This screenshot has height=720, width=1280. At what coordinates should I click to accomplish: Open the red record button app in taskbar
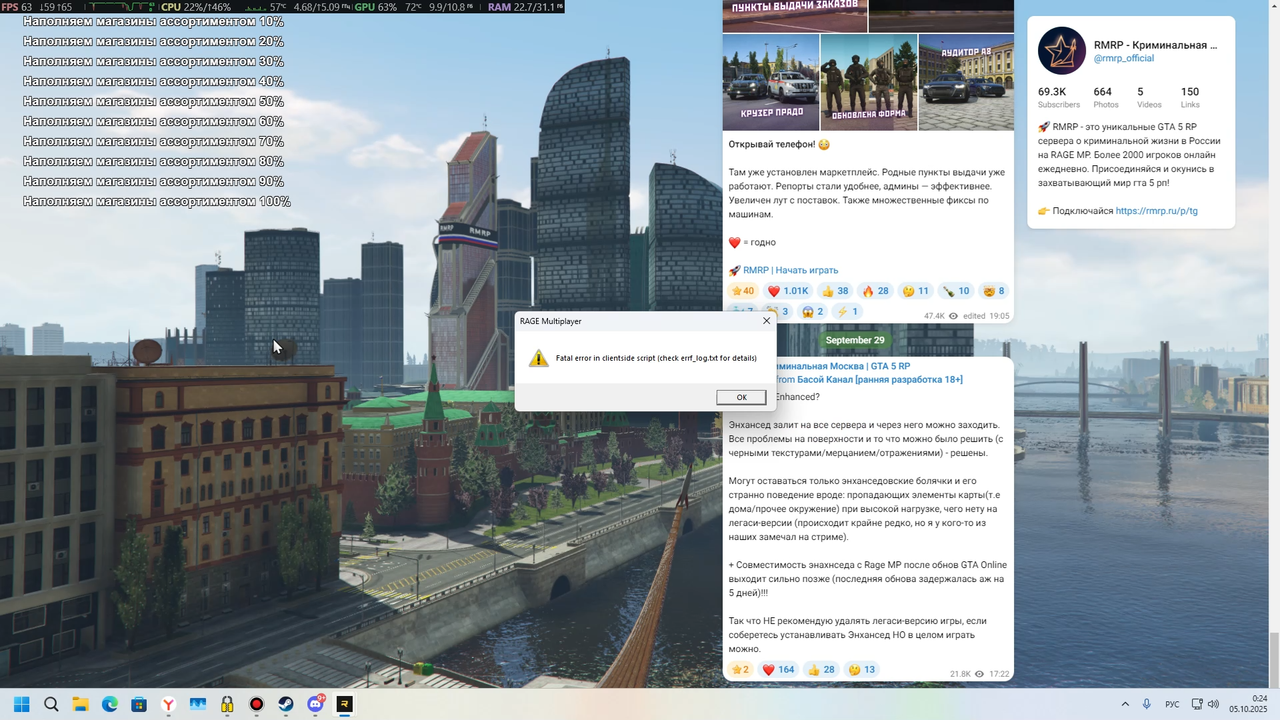(257, 704)
